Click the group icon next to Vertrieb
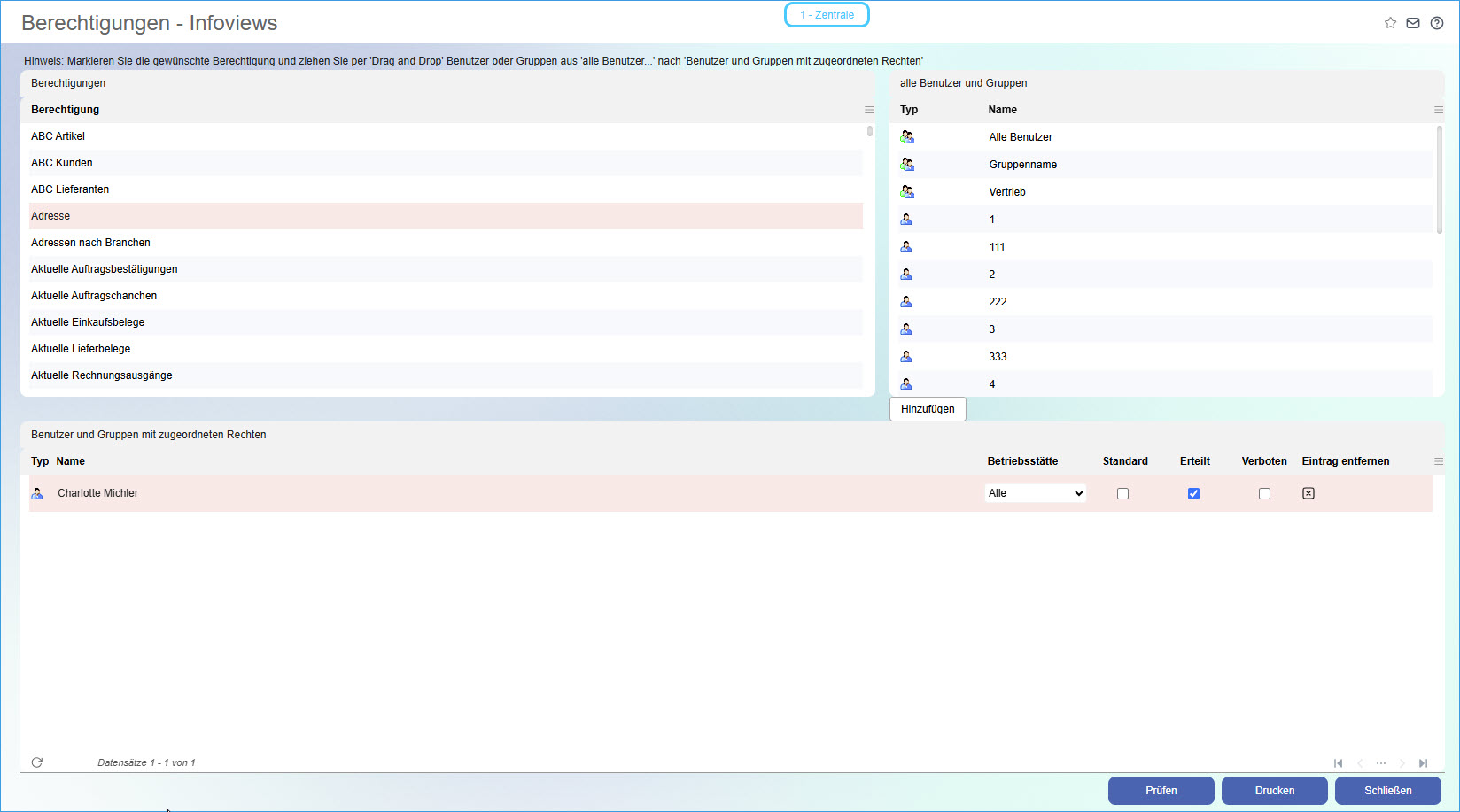Viewport: 1460px width, 812px height. tap(906, 191)
